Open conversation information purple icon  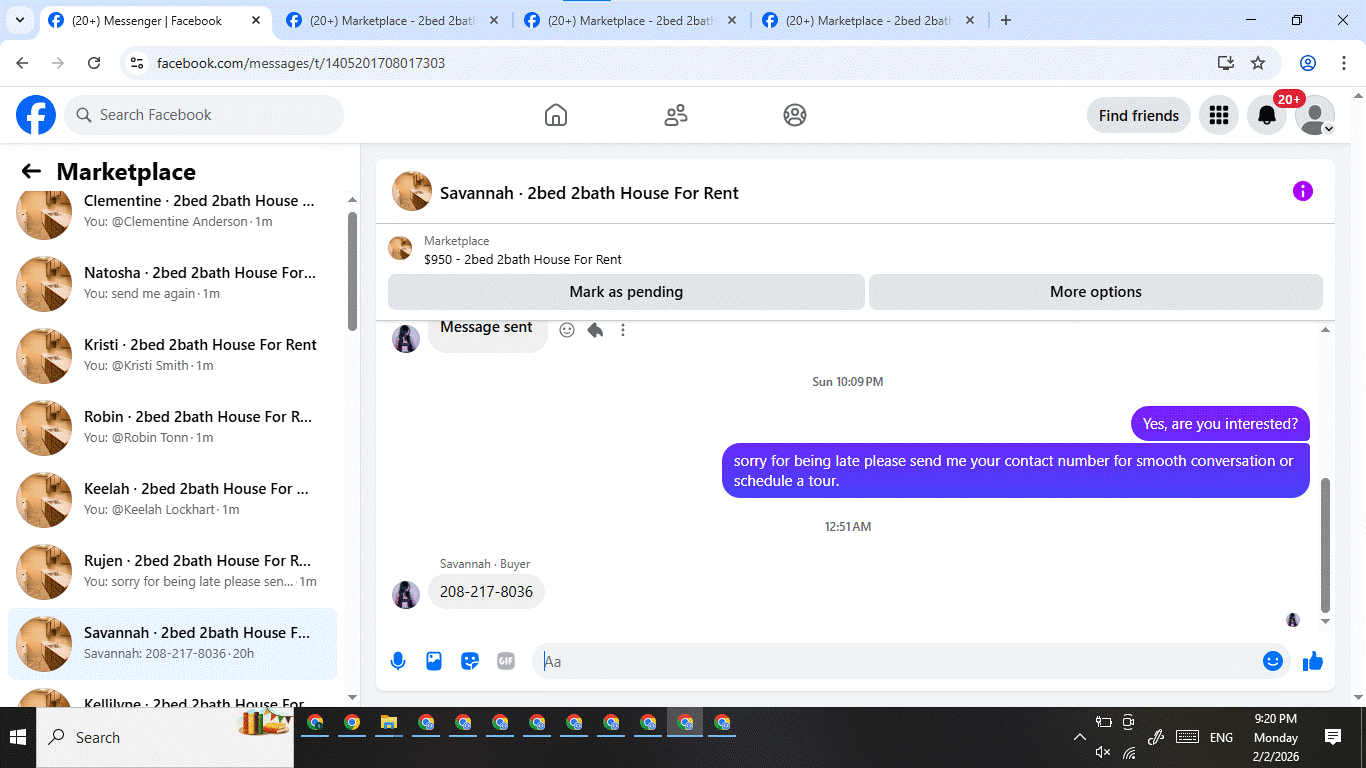click(x=1302, y=191)
